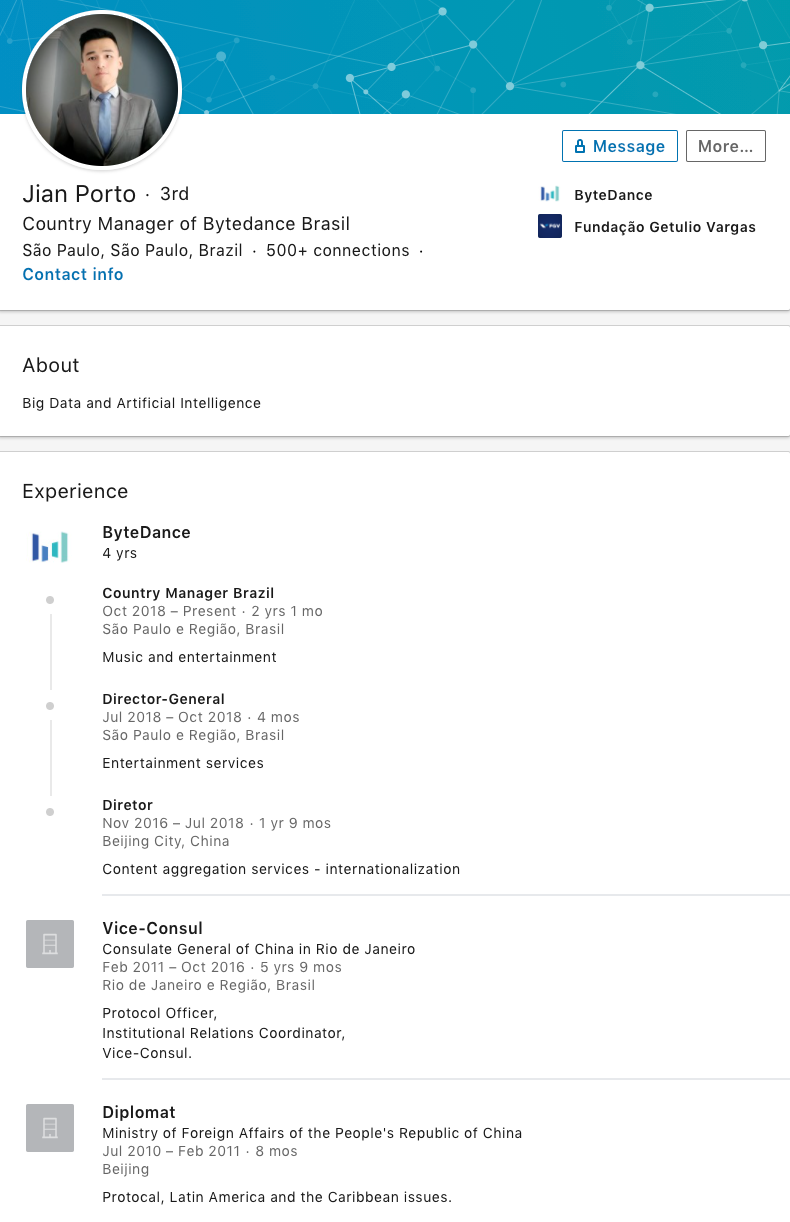The image size is (790, 1222).
Task: Click the 4 yrs ByteDance duration
Action: 120,553
